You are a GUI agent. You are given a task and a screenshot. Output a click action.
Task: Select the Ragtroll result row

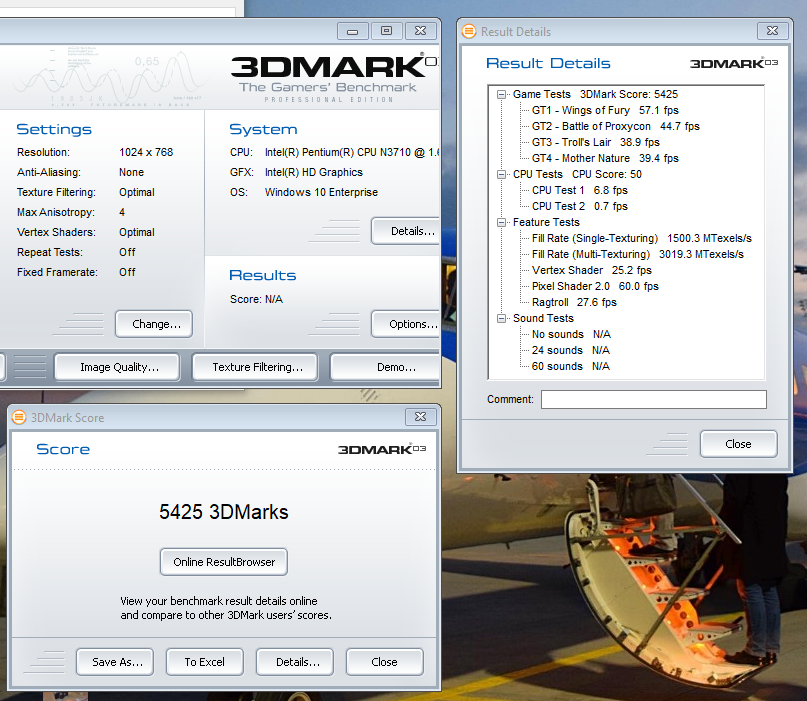click(x=574, y=302)
